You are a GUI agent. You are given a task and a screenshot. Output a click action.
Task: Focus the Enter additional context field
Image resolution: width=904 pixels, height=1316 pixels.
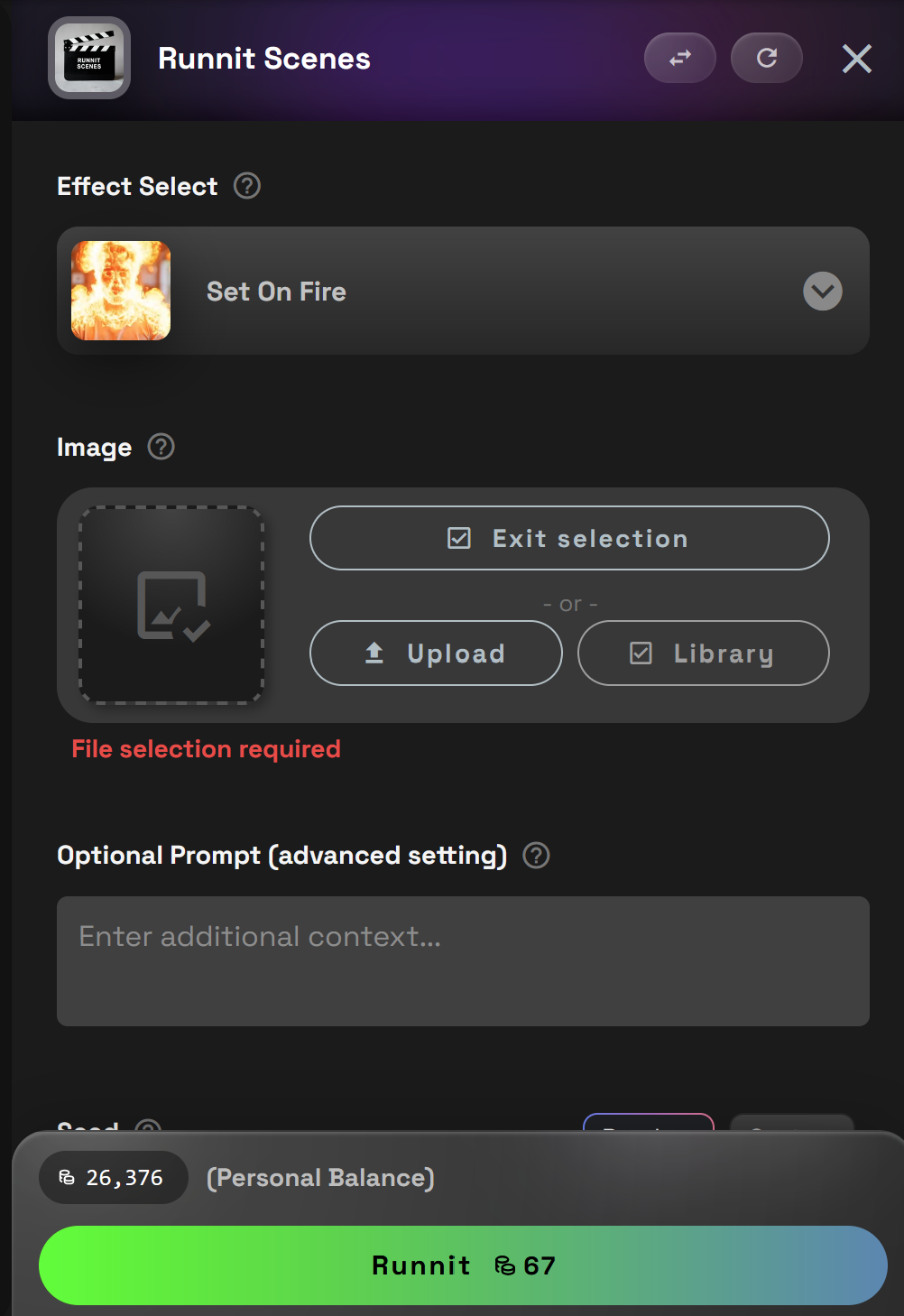coord(463,961)
